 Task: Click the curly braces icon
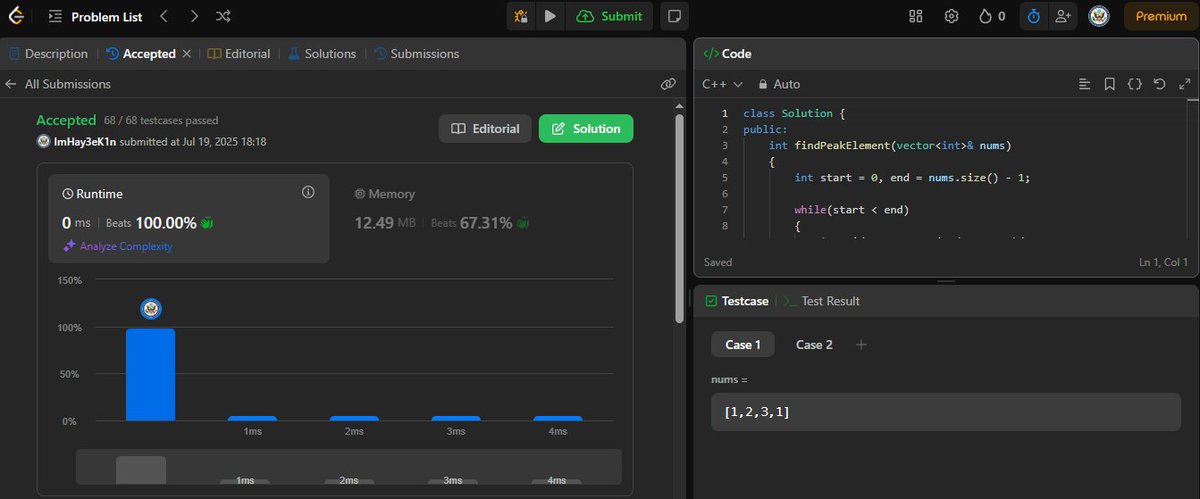1135,84
